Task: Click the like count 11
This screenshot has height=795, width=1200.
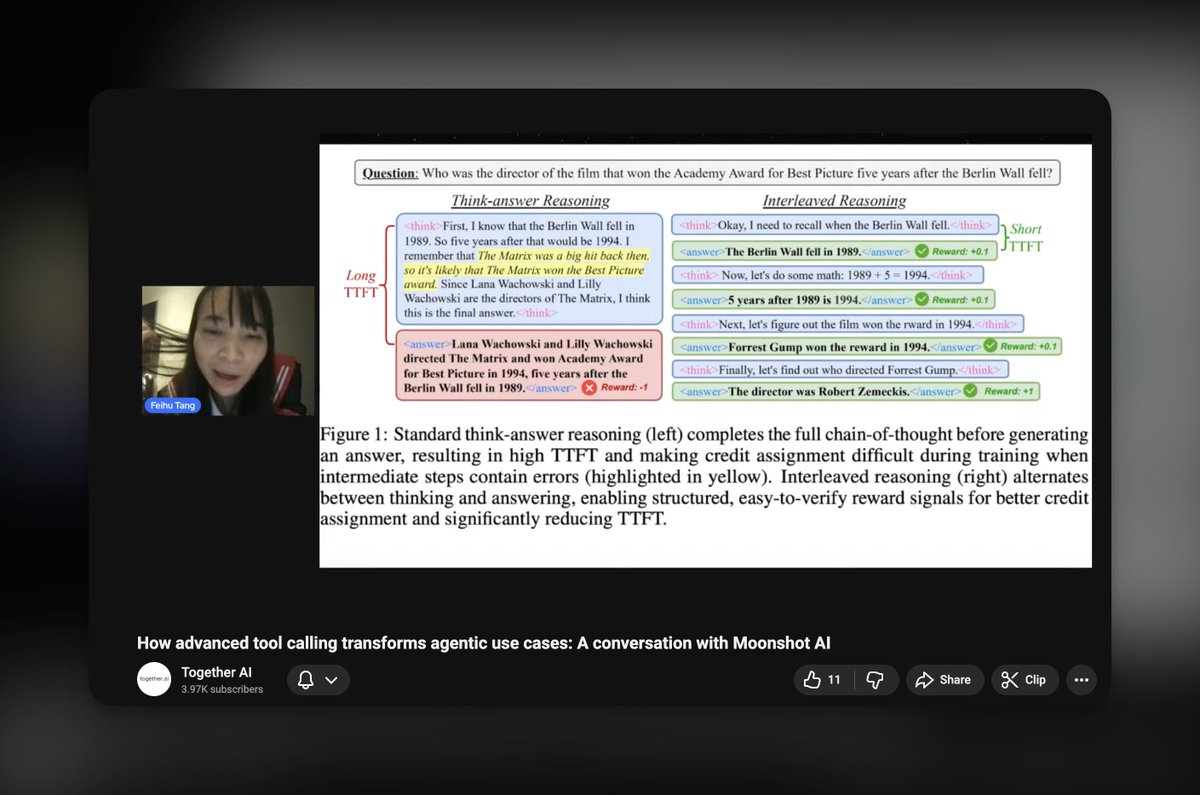Action: coord(834,680)
